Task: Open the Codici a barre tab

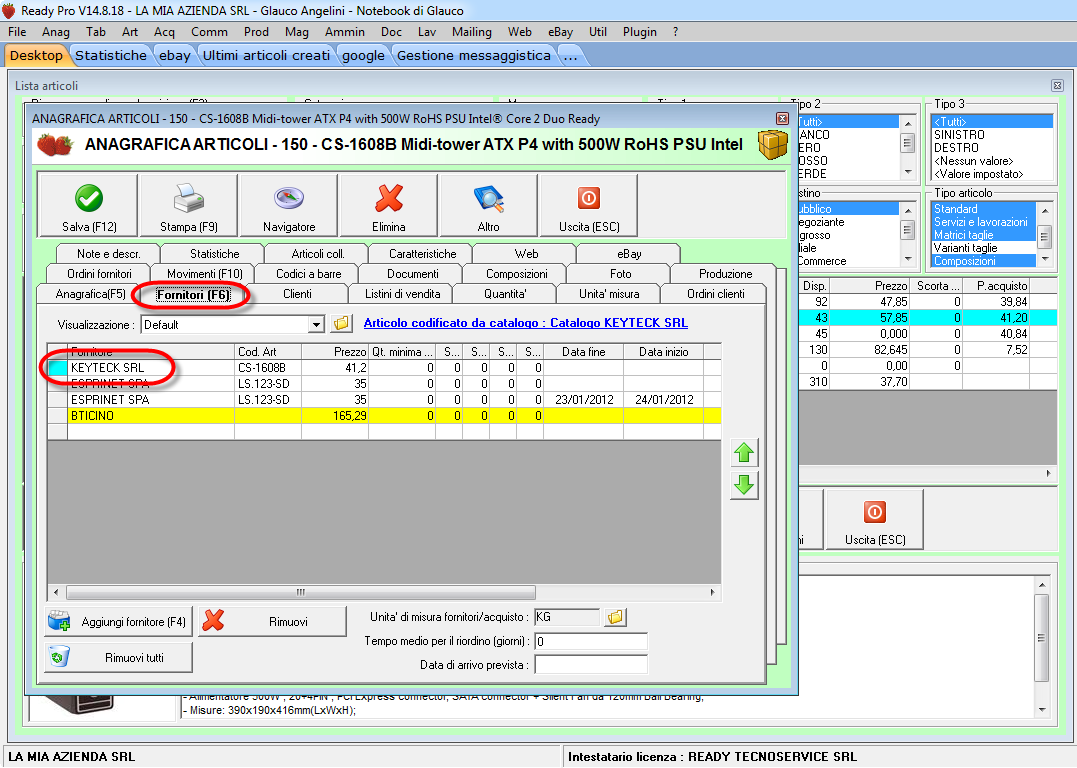Action: pos(308,273)
